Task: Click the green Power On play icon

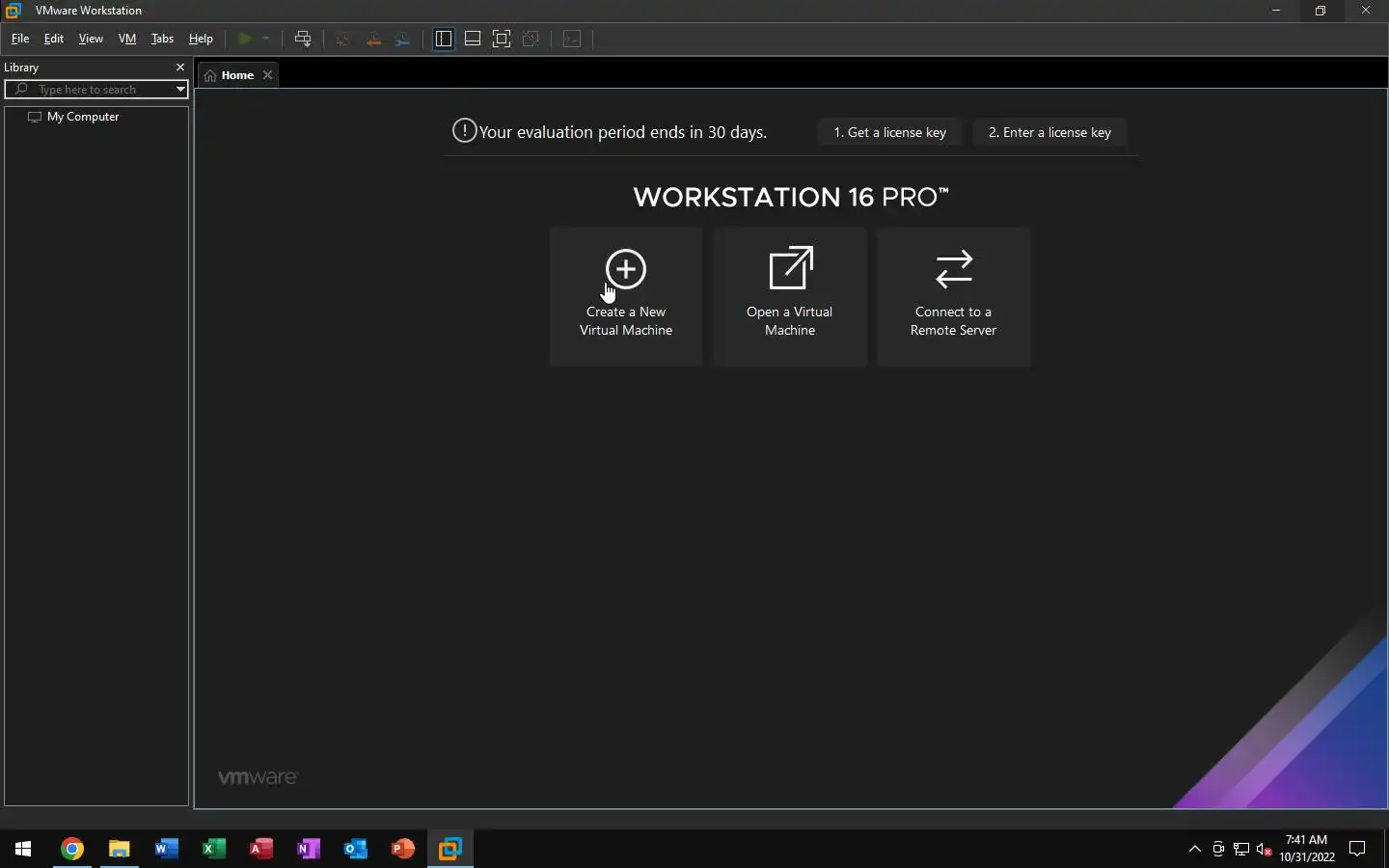Action: coord(245,39)
